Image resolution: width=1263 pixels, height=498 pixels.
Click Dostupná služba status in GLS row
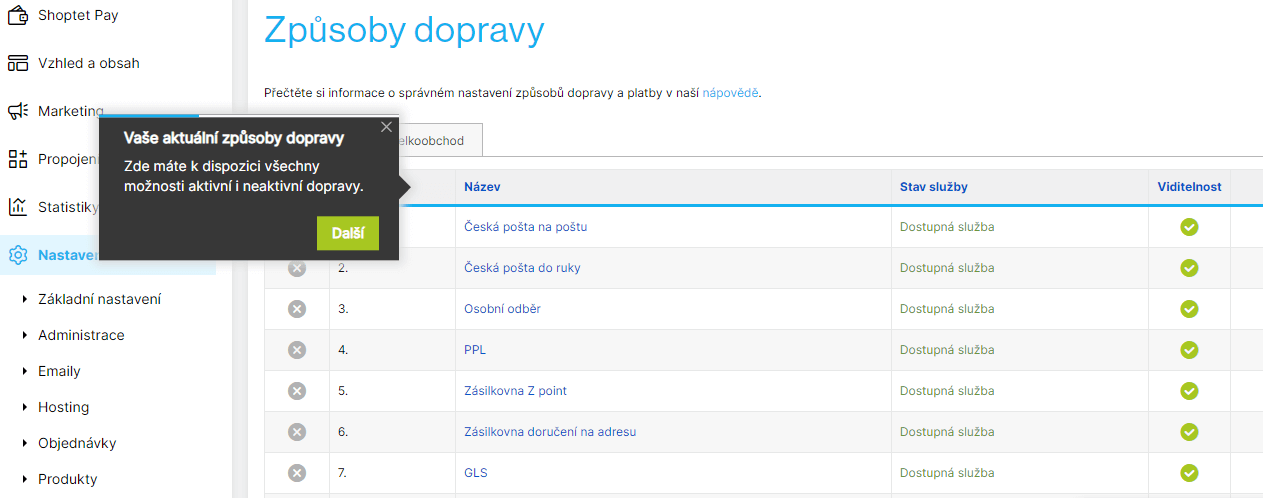pos(947,473)
